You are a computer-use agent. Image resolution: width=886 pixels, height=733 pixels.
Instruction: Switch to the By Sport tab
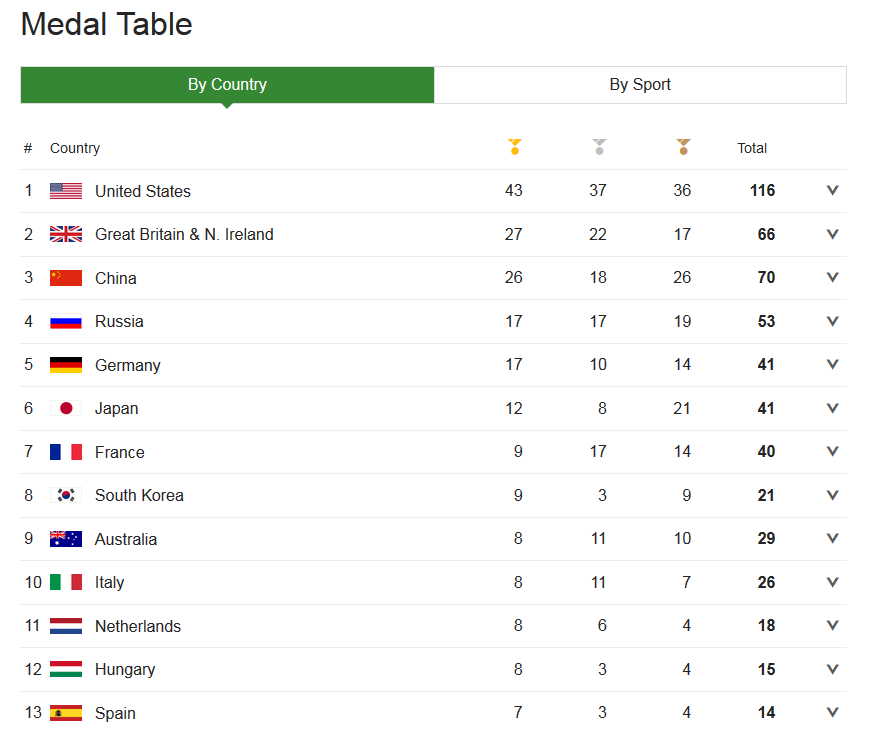click(x=640, y=84)
